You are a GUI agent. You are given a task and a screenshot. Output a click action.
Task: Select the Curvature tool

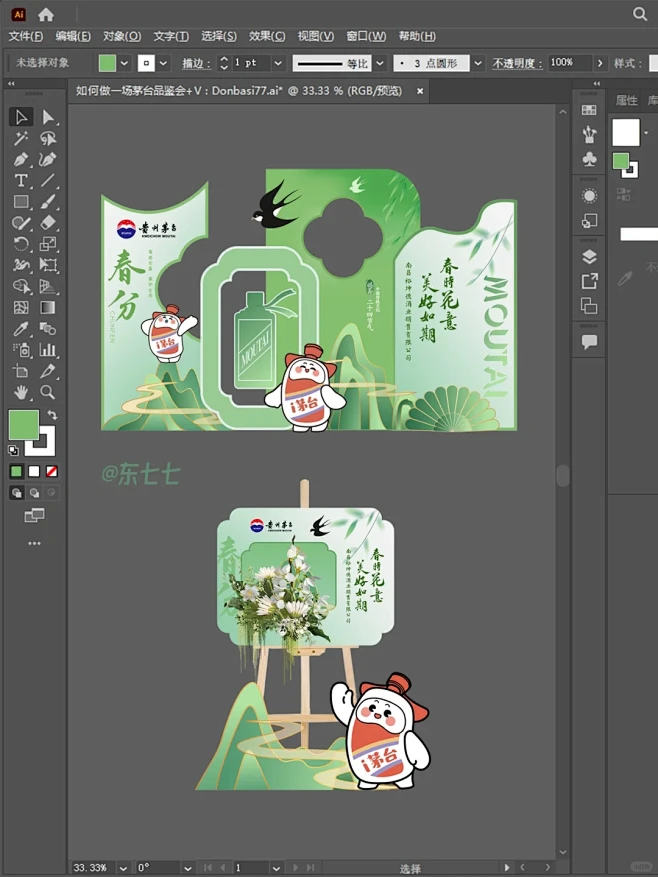click(x=48, y=159)
